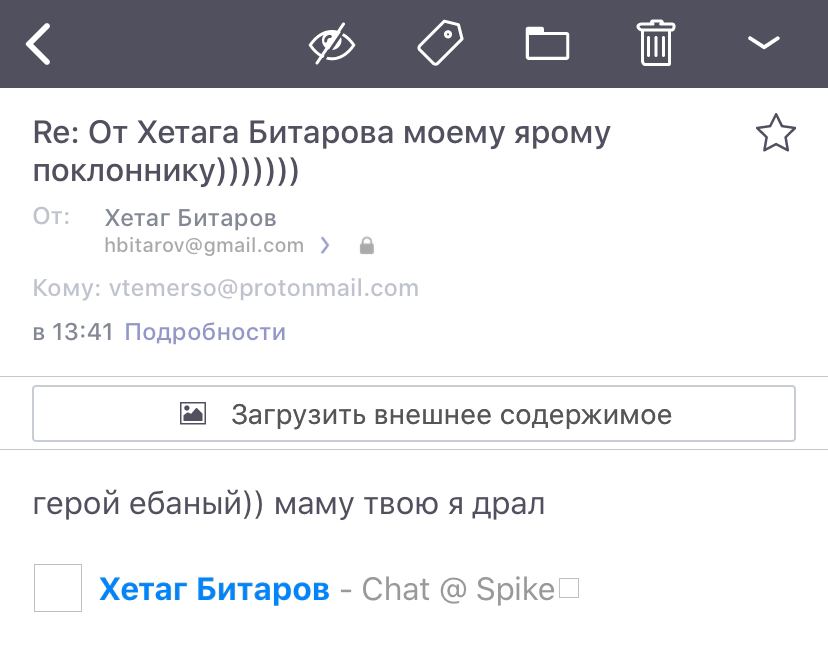Tap the small broken image after Spike
The height and width of the screenshot is (654, 828).
(x=569, y=588)
